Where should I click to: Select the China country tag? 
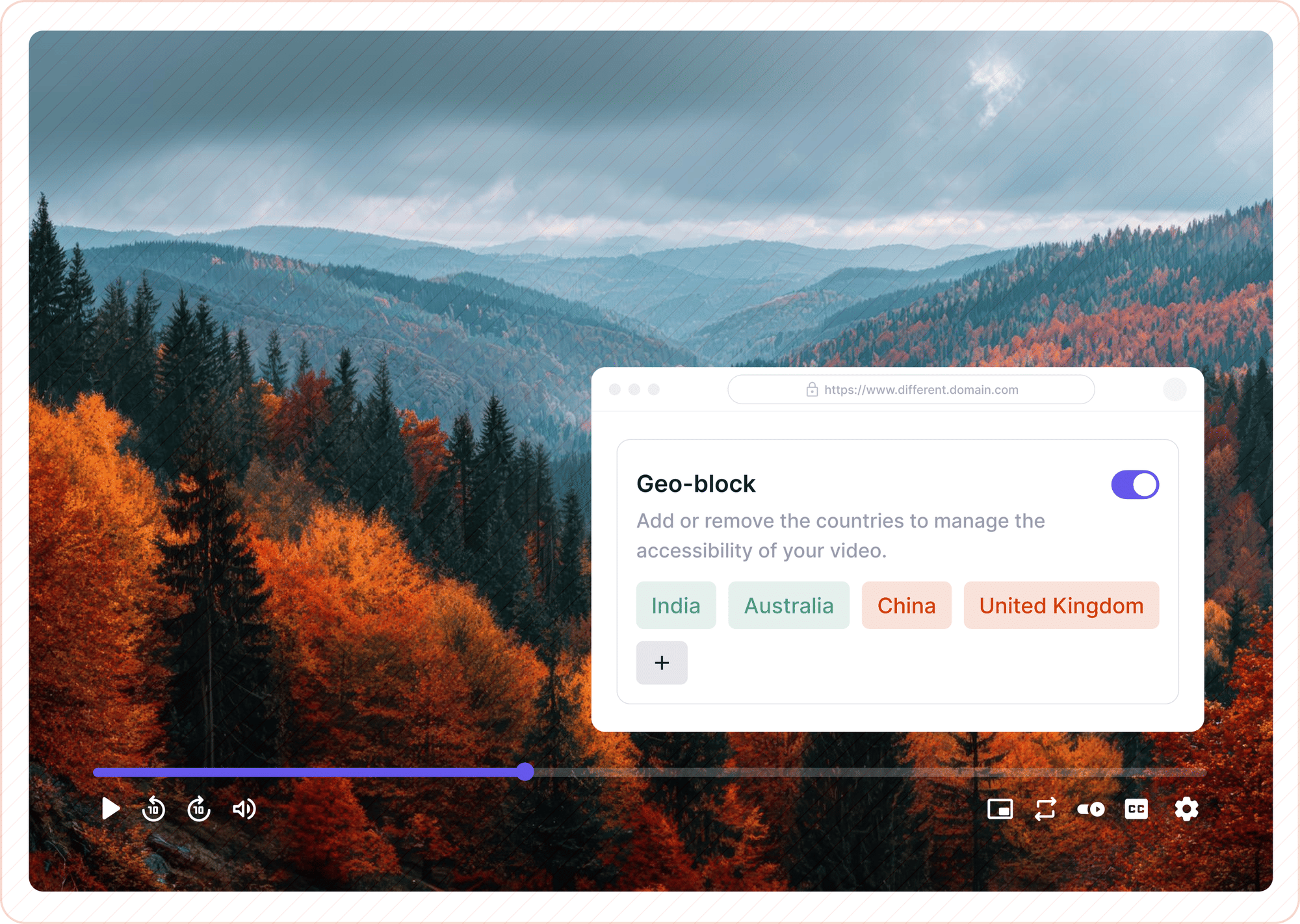[906, 605]
